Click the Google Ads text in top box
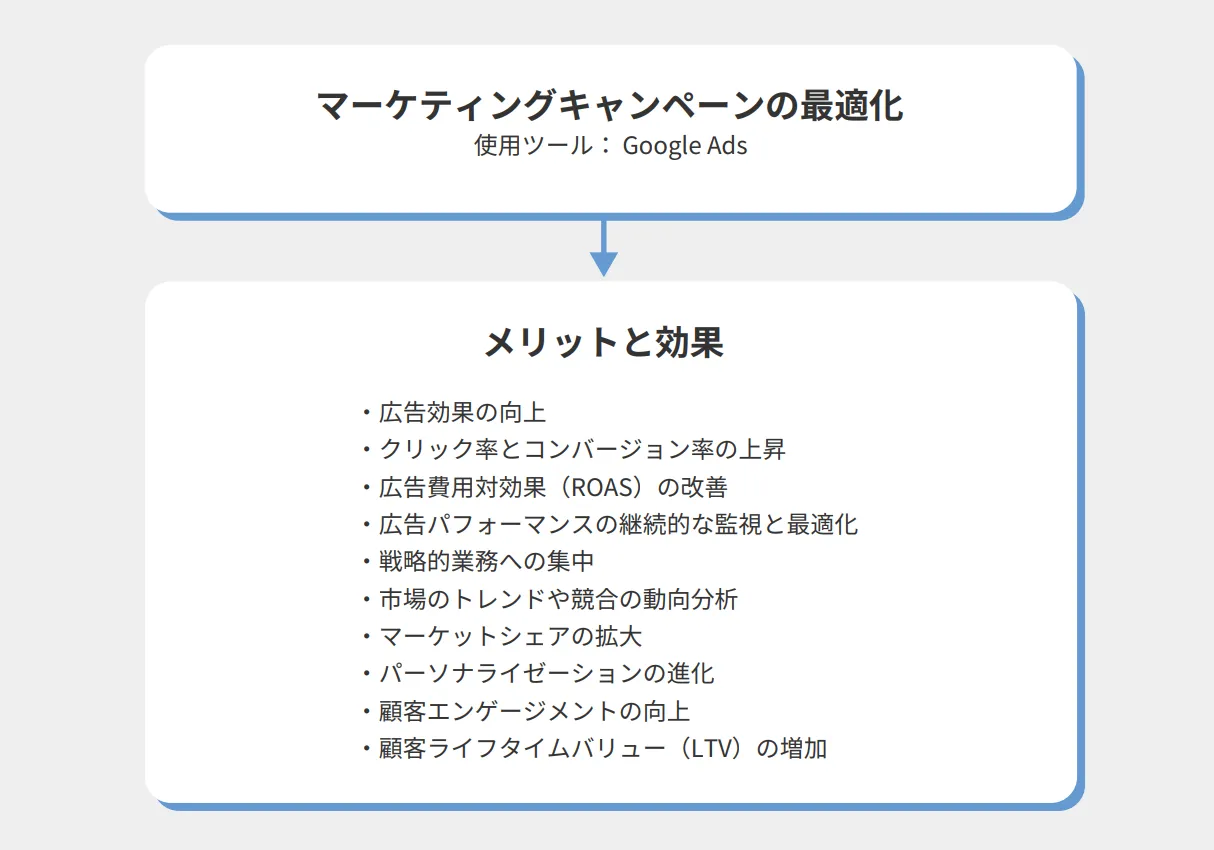Screen dimensions: 1214x850 (x=685, y=146)
